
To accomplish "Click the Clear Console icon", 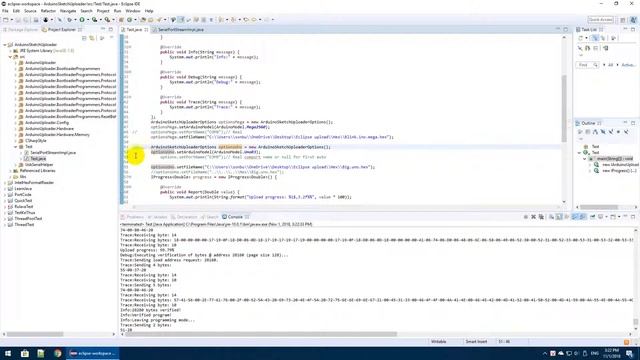I will [x=551, y=217].
